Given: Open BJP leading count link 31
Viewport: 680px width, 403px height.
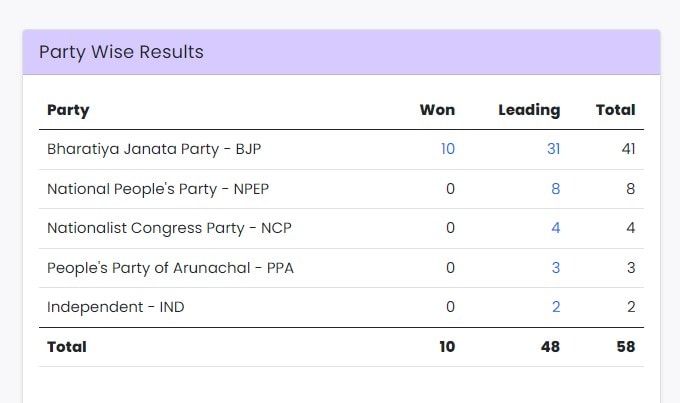Looking at the screenshot, I should (553, 149).
